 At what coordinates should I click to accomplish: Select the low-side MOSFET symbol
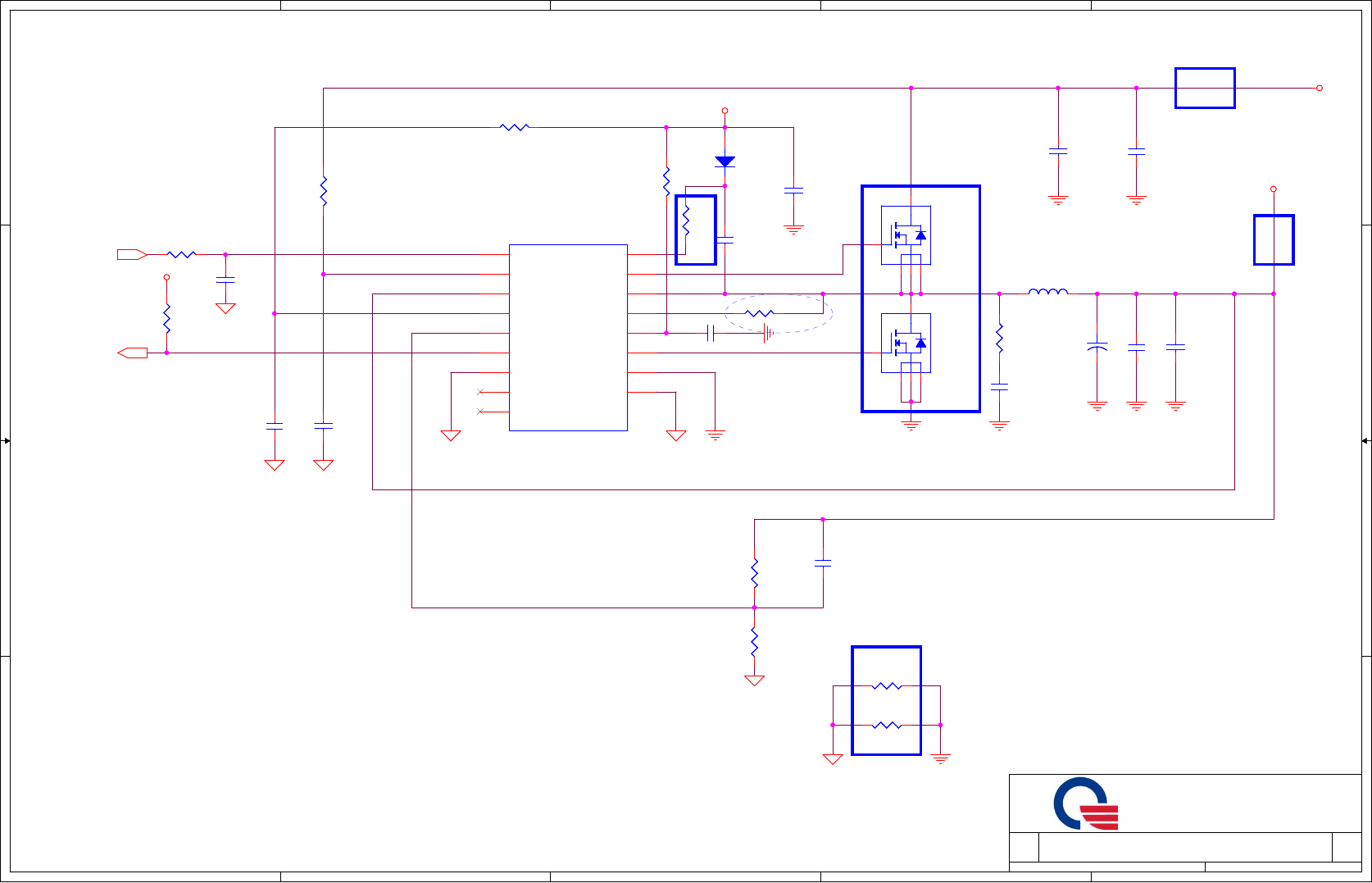tap(906, 343)
